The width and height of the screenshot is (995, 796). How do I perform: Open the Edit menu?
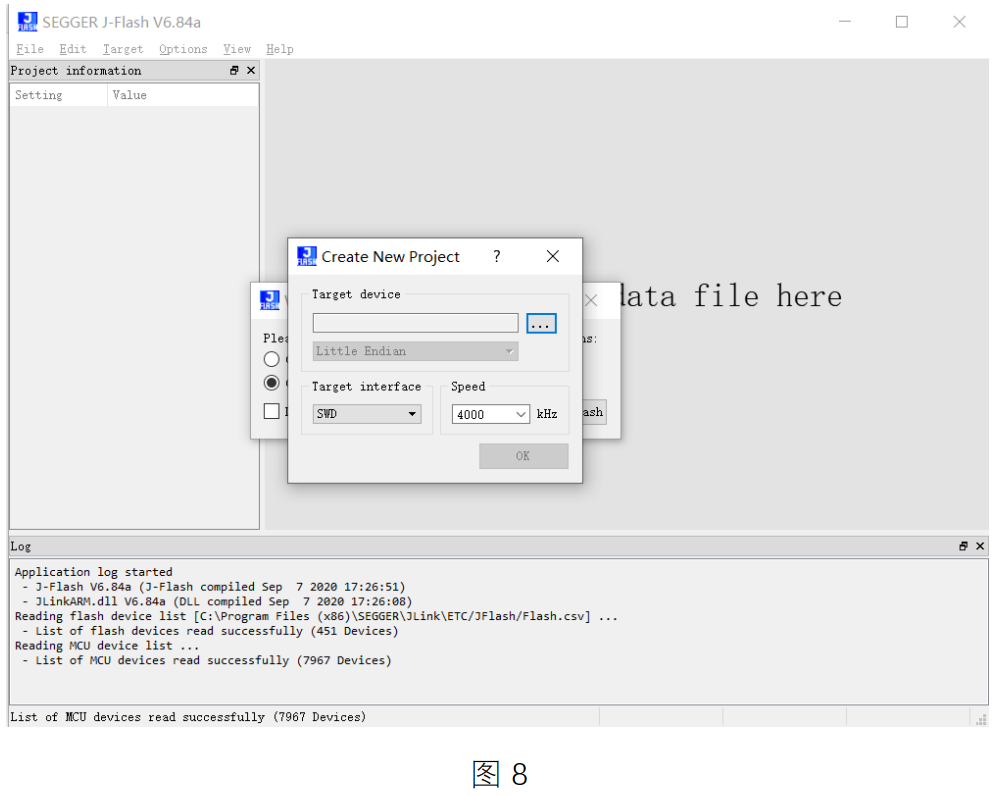(x=72, y=49)
